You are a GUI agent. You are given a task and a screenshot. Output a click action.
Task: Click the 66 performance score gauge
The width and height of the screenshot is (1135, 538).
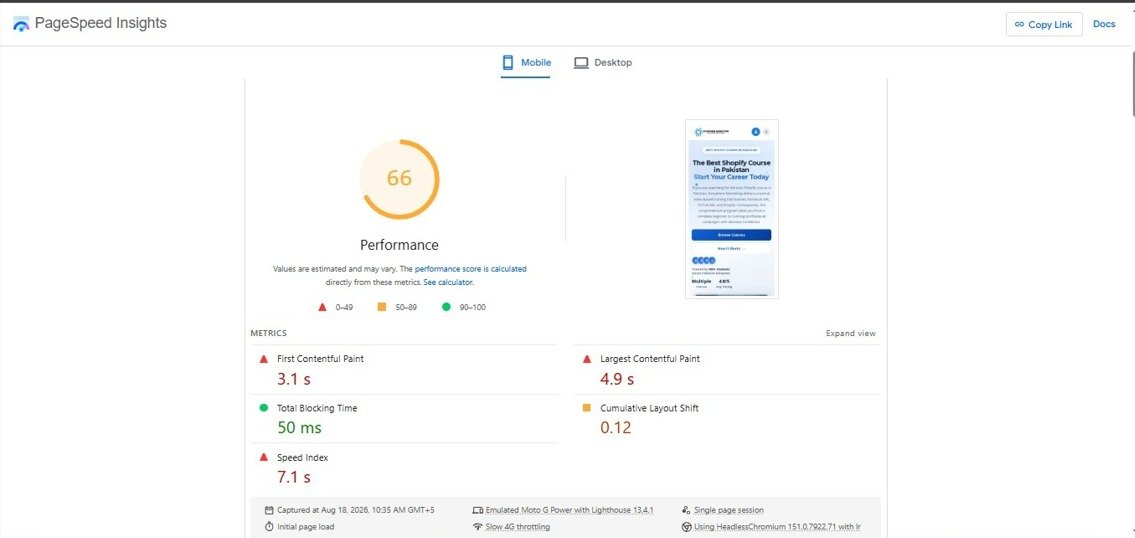(x=400, y=179)
